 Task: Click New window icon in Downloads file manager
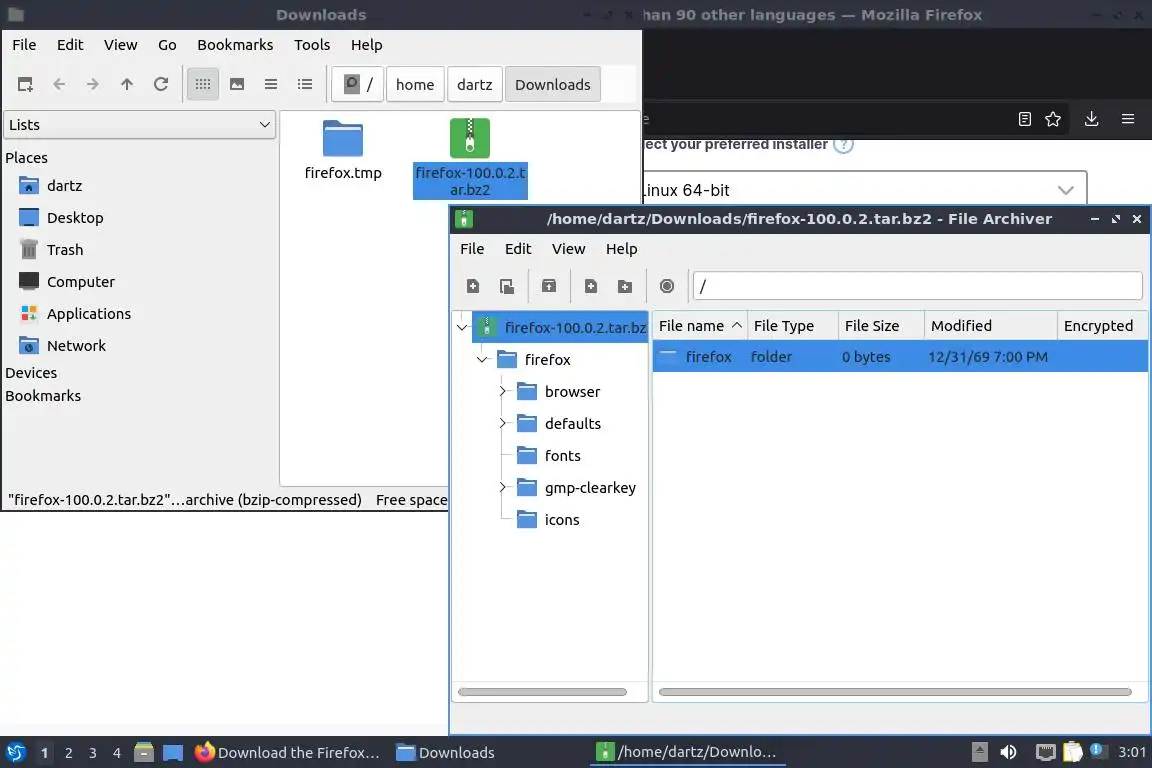tap(25, 85)
